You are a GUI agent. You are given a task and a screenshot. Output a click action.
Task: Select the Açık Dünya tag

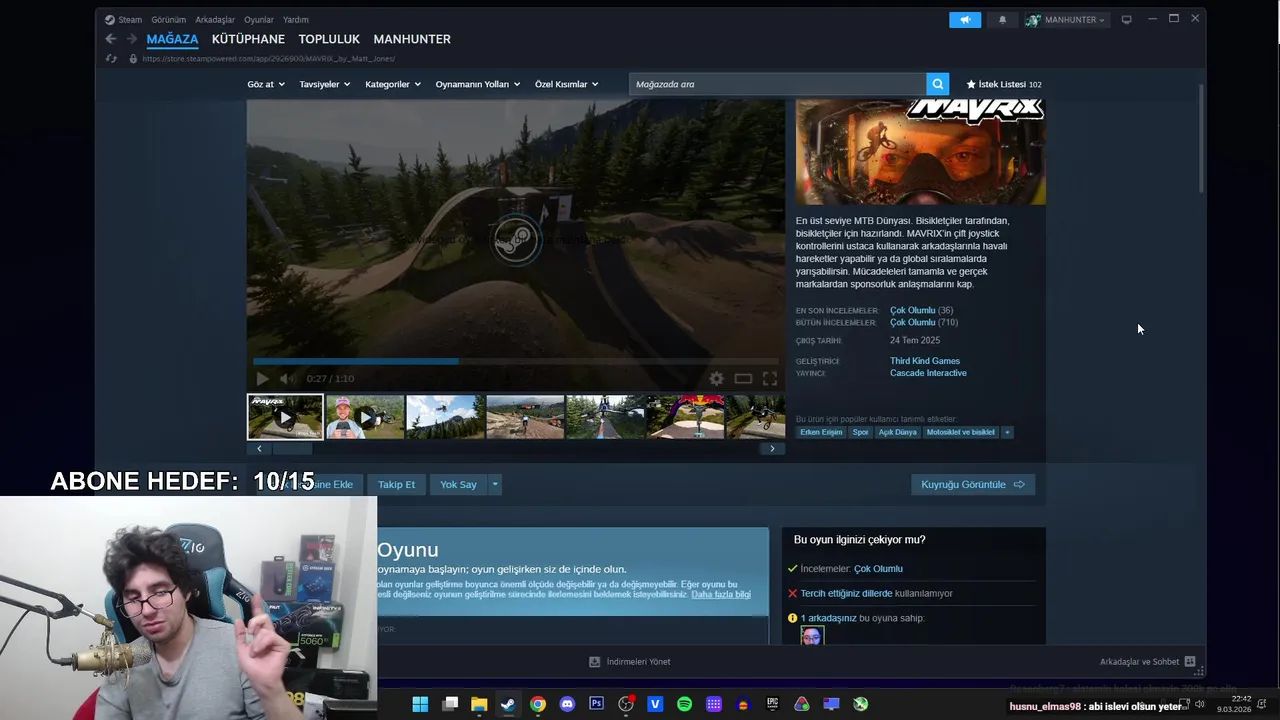(897, 432)
